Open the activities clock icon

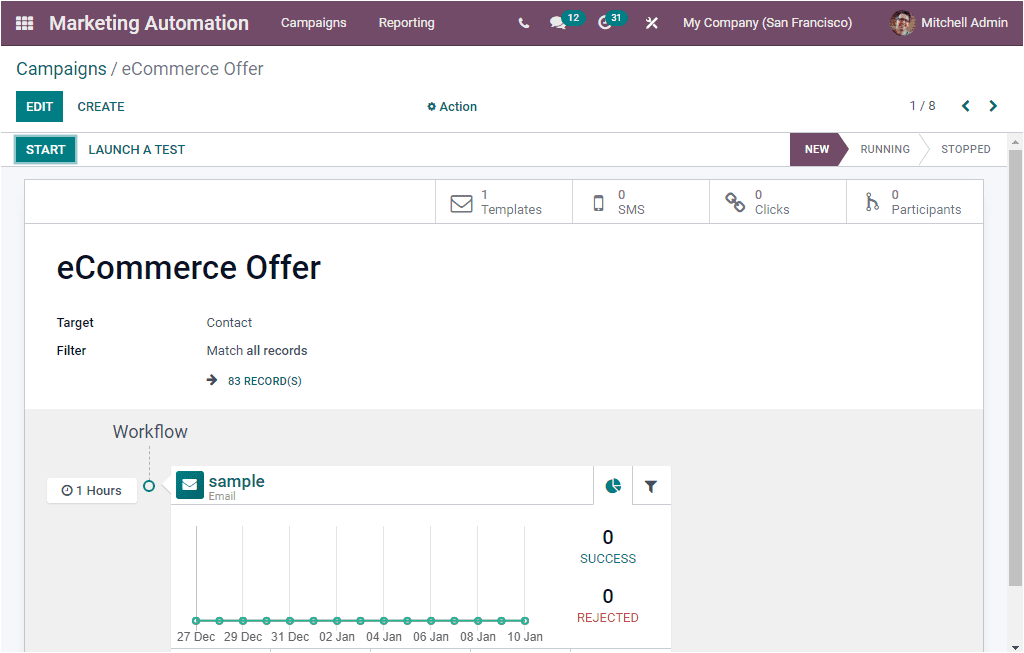[x=605, y=23]
